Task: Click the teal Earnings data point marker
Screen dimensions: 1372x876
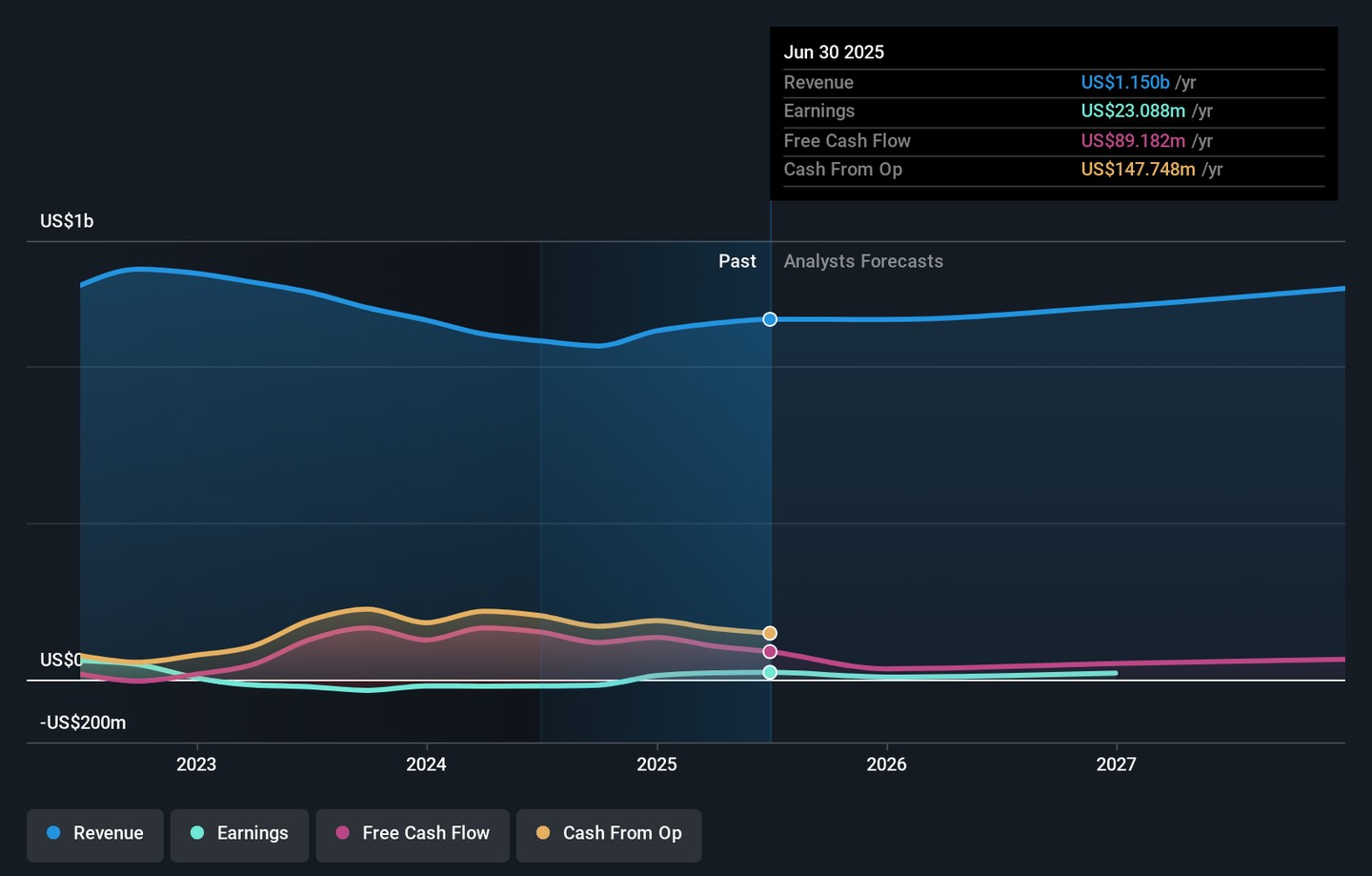Action: [770, 673]
